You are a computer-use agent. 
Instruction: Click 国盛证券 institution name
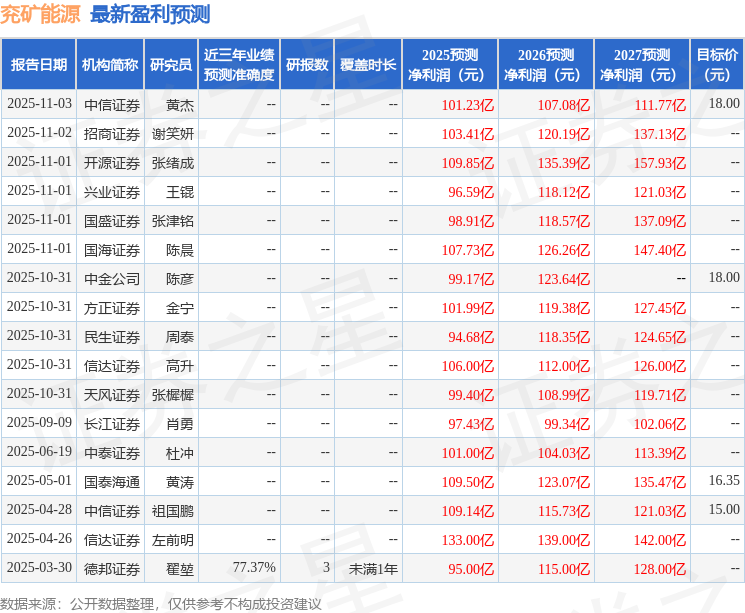click(x=112, y=221)
